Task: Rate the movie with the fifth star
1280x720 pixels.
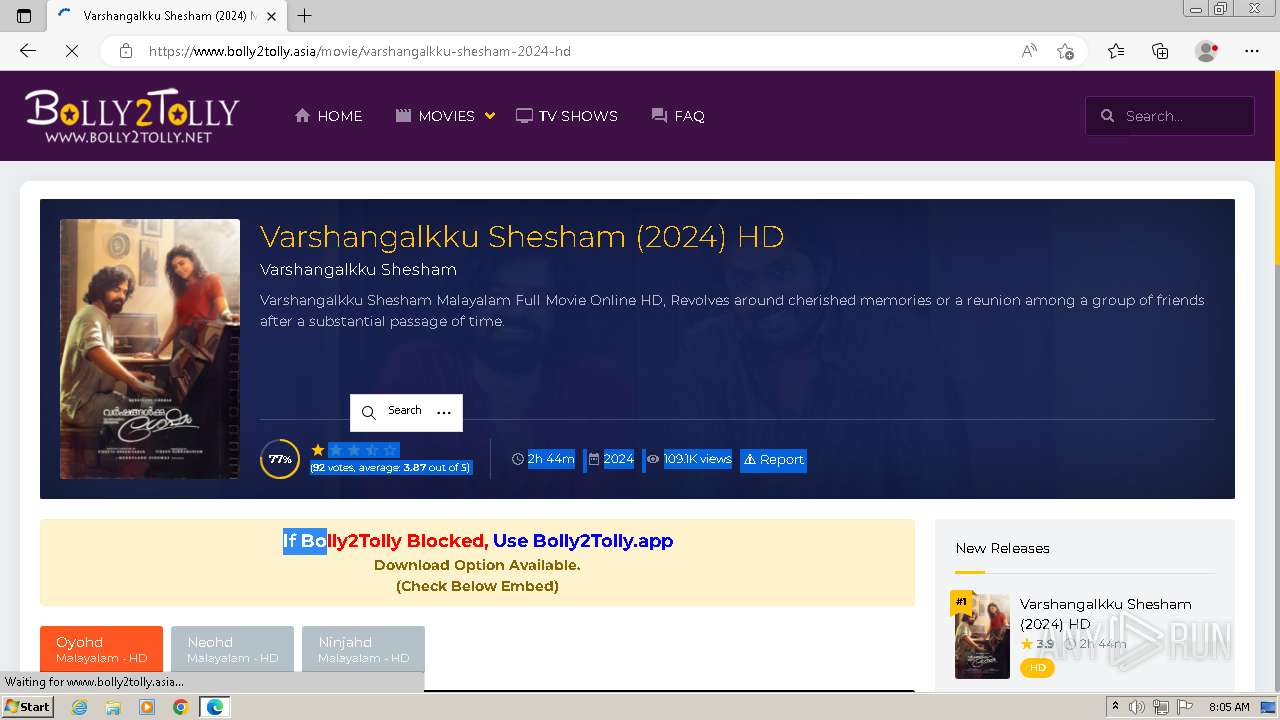Action: (390, 450)
